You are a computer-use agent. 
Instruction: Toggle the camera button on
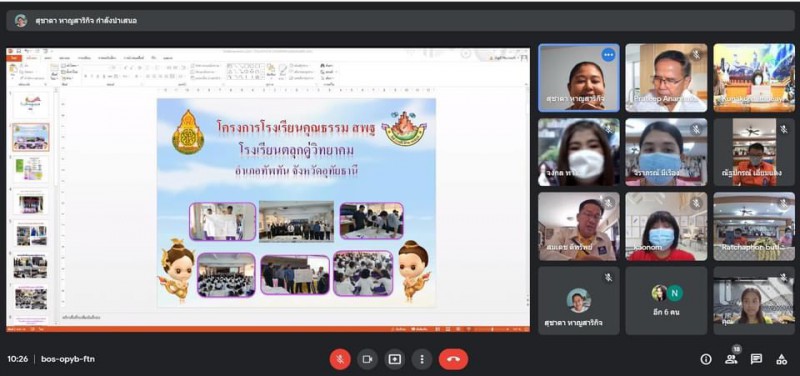[x=367, y=359]
